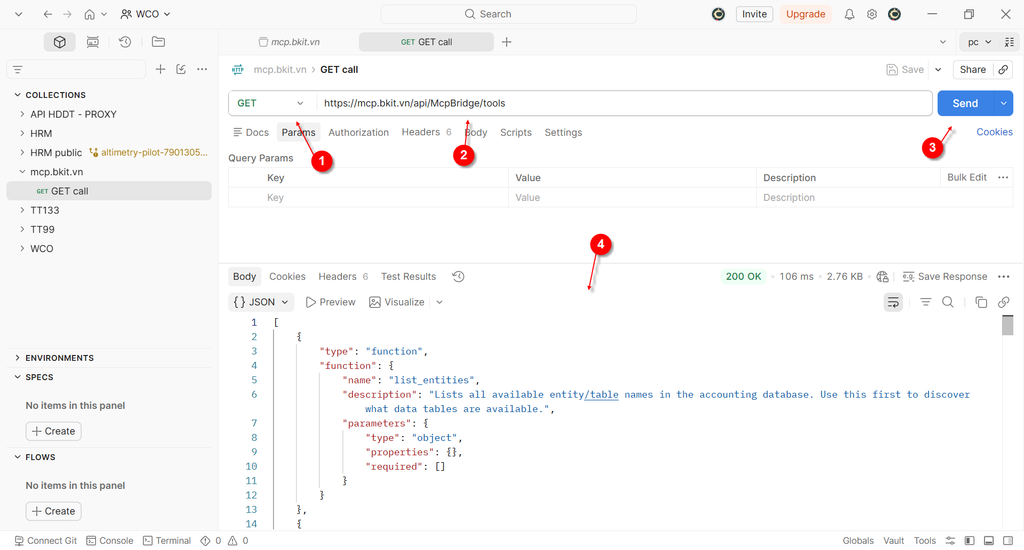
Task: Open the Files folder sidebar icon
Action: tap(158, 42)
